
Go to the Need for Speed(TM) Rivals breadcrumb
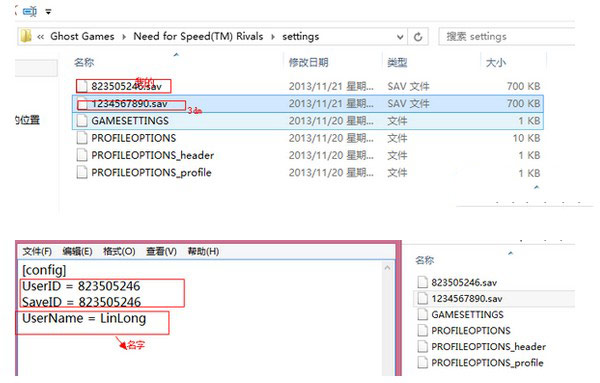(x=198, y=36)
